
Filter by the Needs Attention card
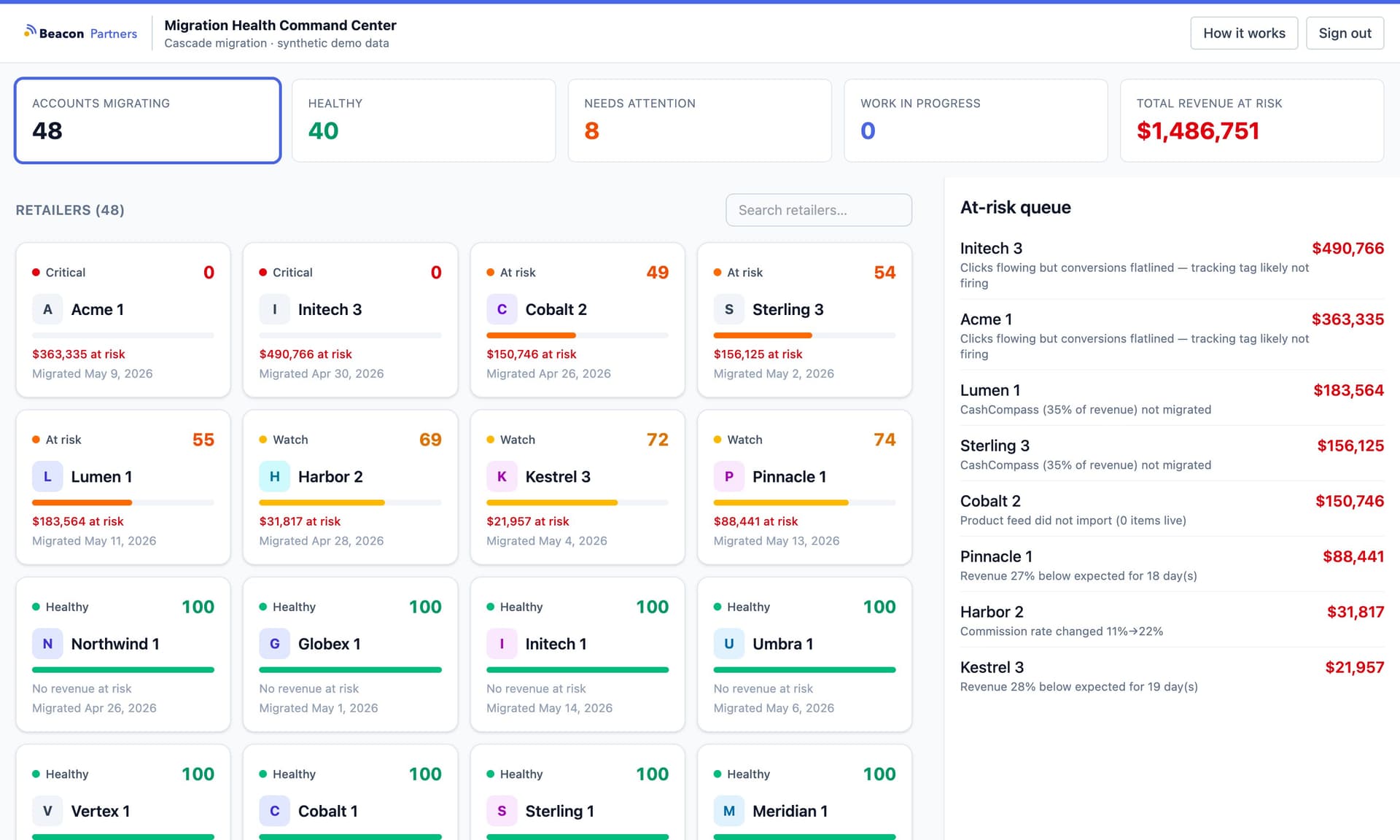(x=700, y=120)
